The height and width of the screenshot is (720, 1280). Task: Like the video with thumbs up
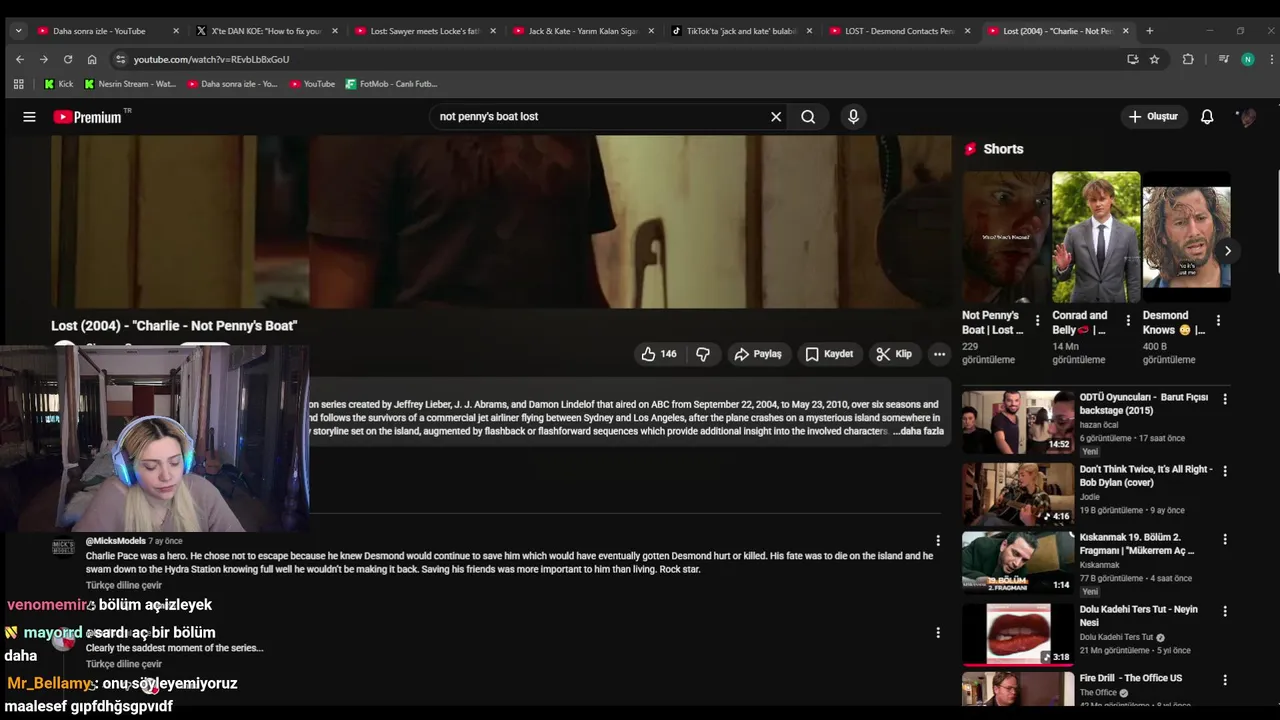point(659,354)
